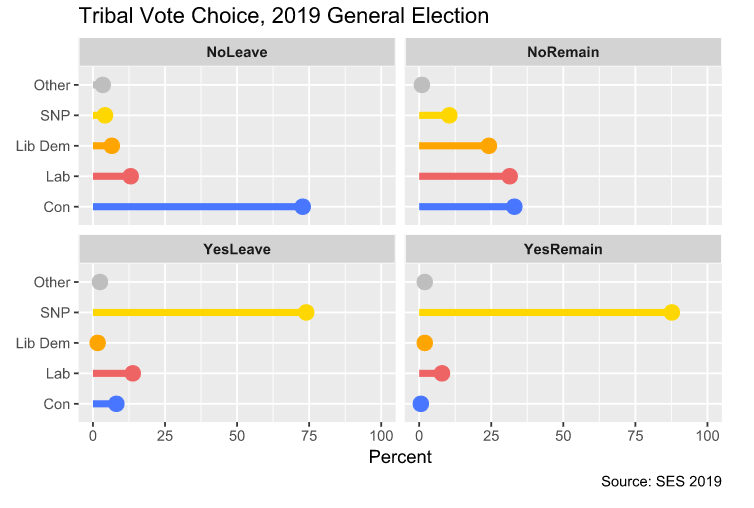Select the Lab dot in YesLeave panel
Screen dimensions: 754x508
tap(133, 373)
